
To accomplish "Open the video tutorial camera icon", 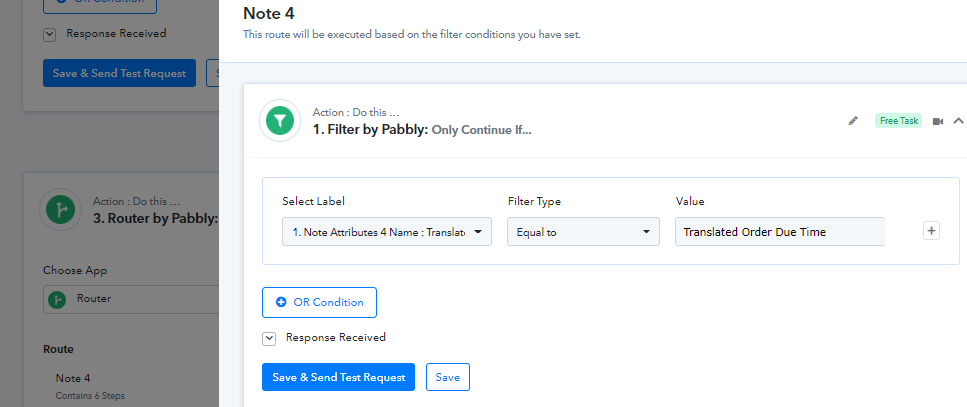I will point(938,121).
